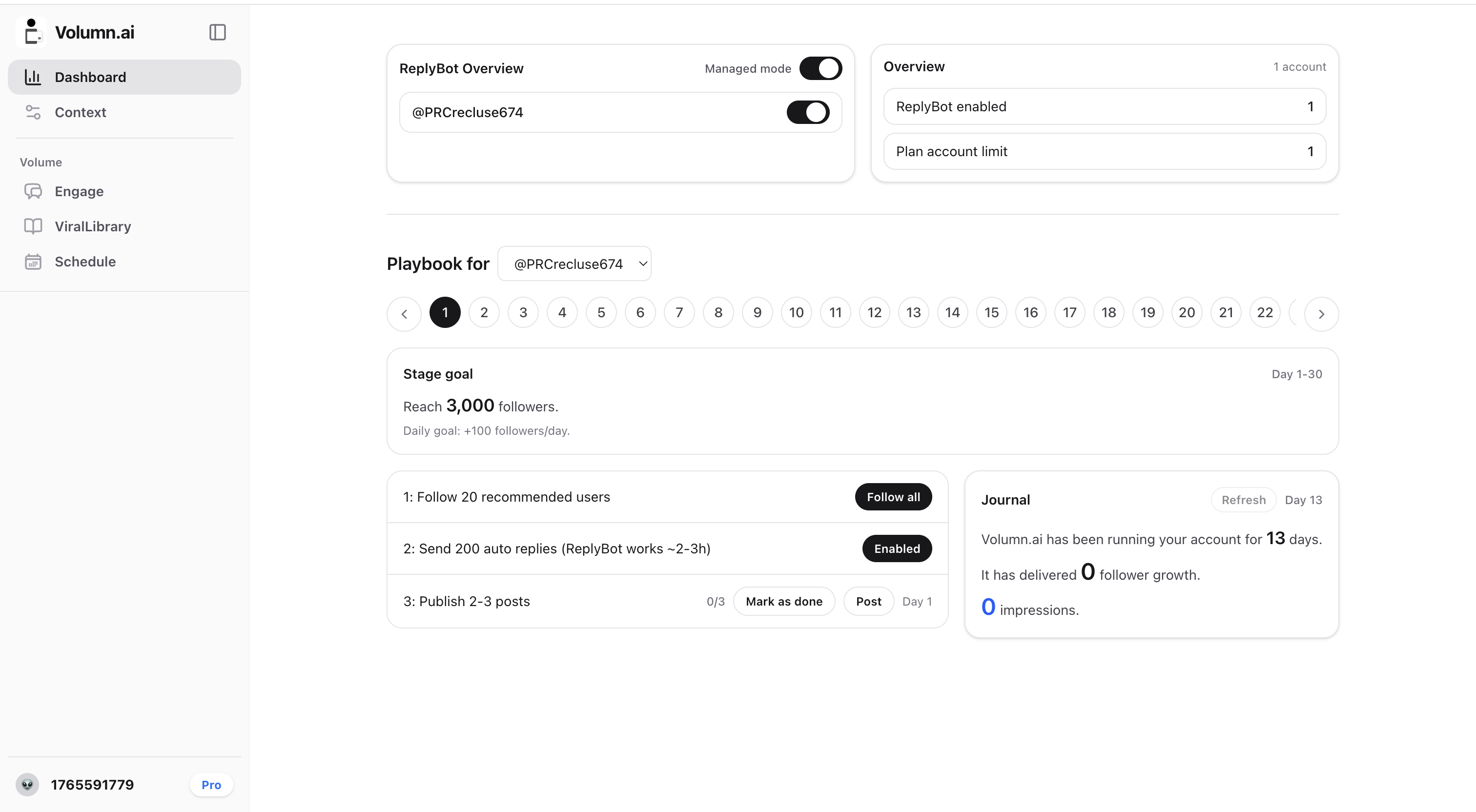Refresh the Journal panel

tap(1243, 500)
